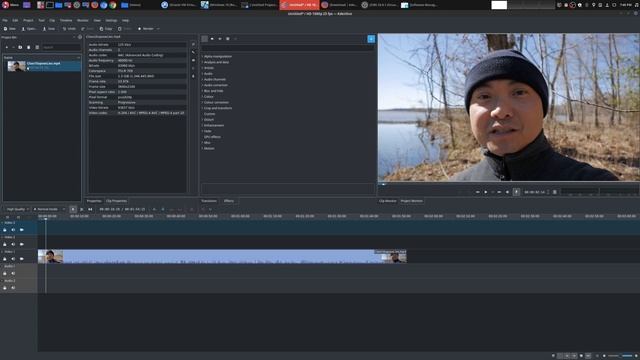Hide video on Video 3 track

22,230
